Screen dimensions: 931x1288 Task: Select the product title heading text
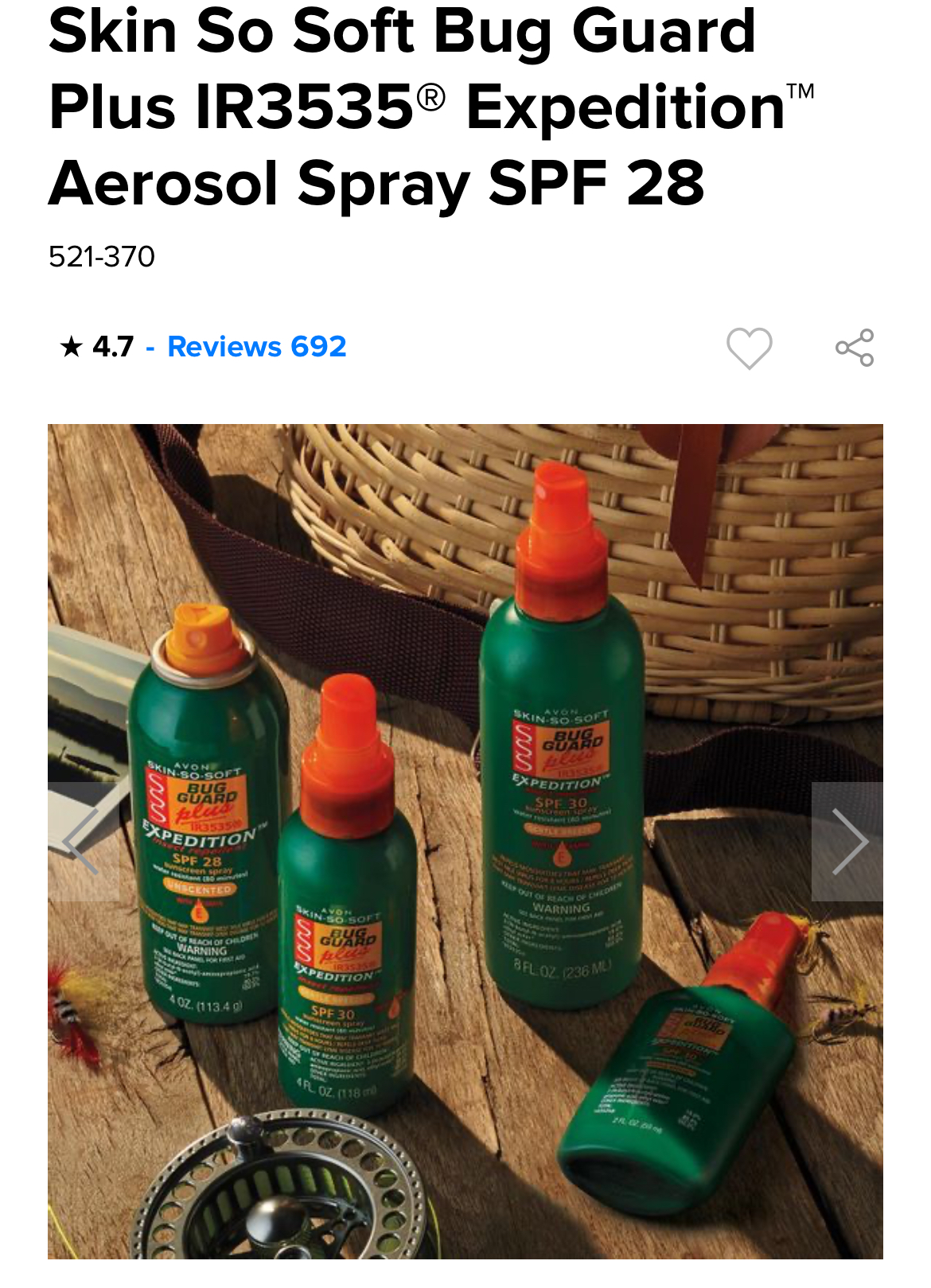tap(431, 107)
